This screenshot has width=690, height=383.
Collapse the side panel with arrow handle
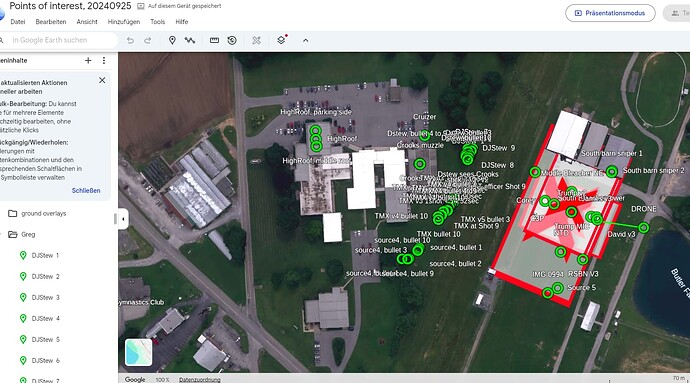(x=123, y=219)
